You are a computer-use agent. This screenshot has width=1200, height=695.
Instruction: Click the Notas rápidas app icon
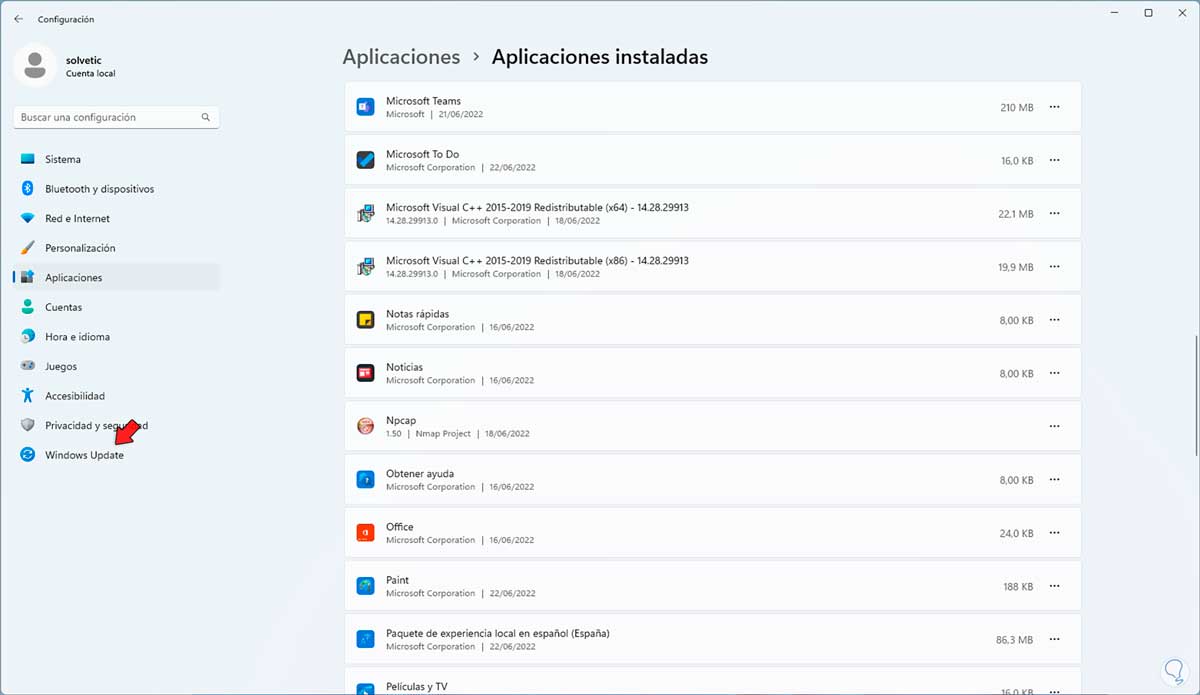365,320
